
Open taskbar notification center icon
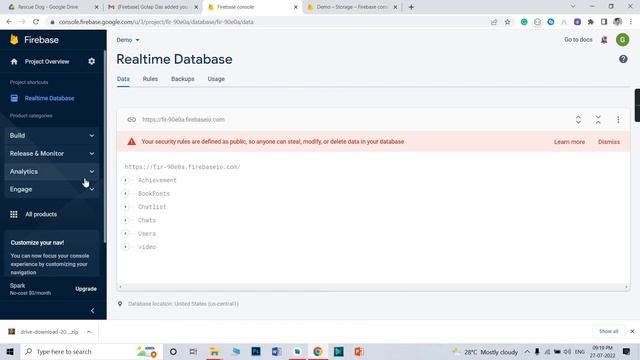coord(627,351)
